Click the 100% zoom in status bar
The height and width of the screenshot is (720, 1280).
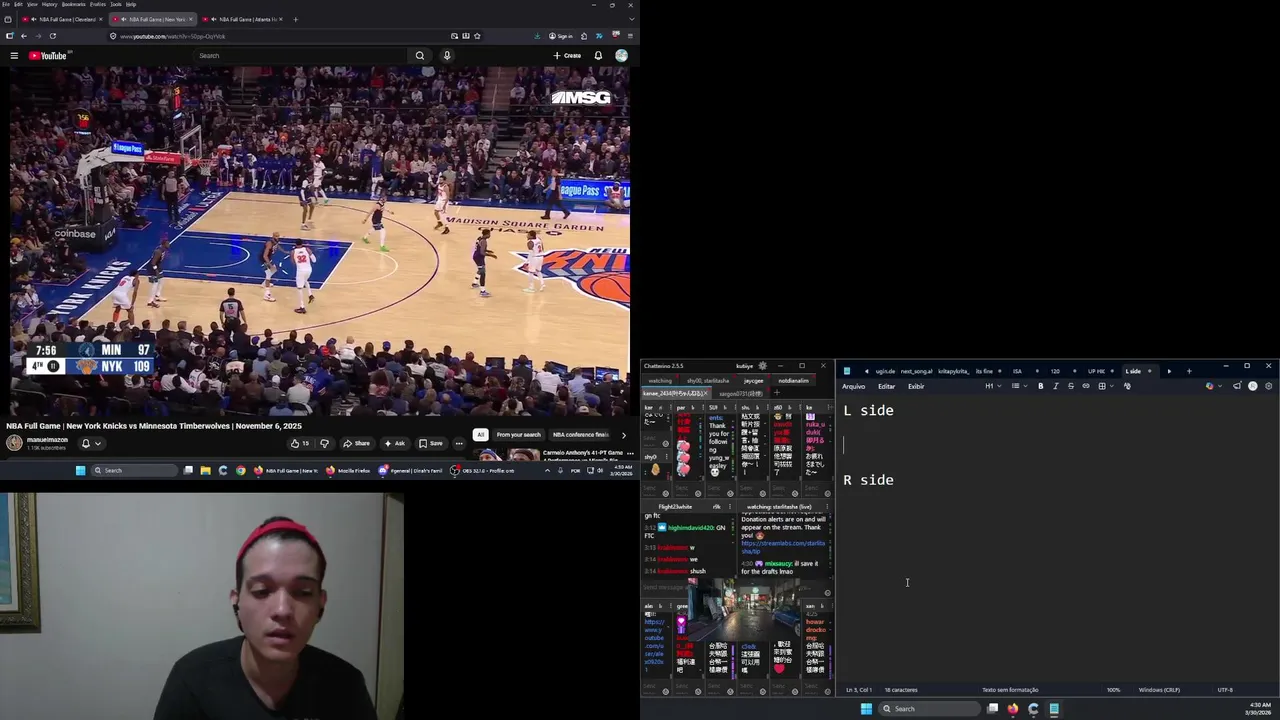point(1113,690)
